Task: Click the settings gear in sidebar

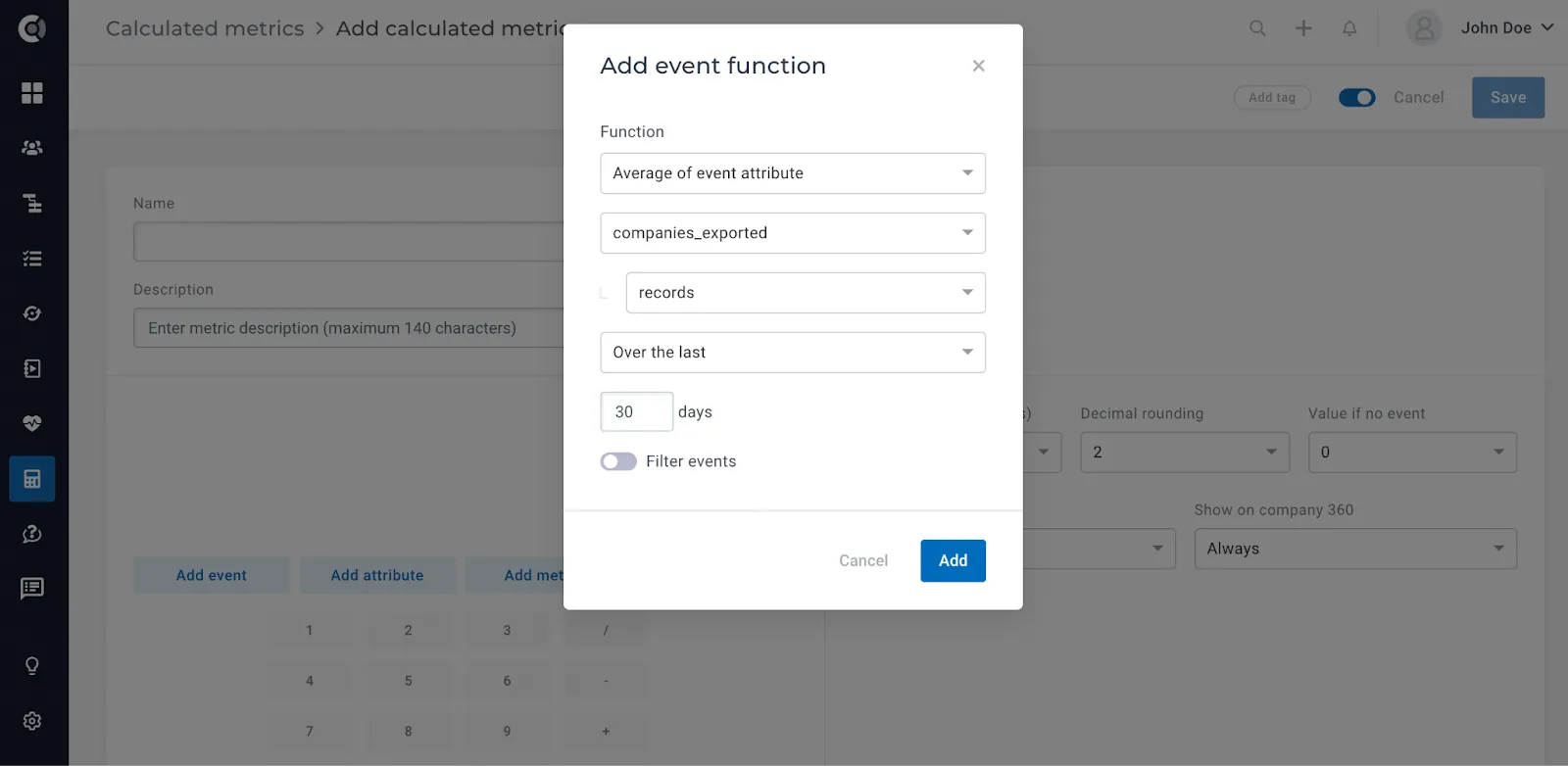Action: click(32, 721)
